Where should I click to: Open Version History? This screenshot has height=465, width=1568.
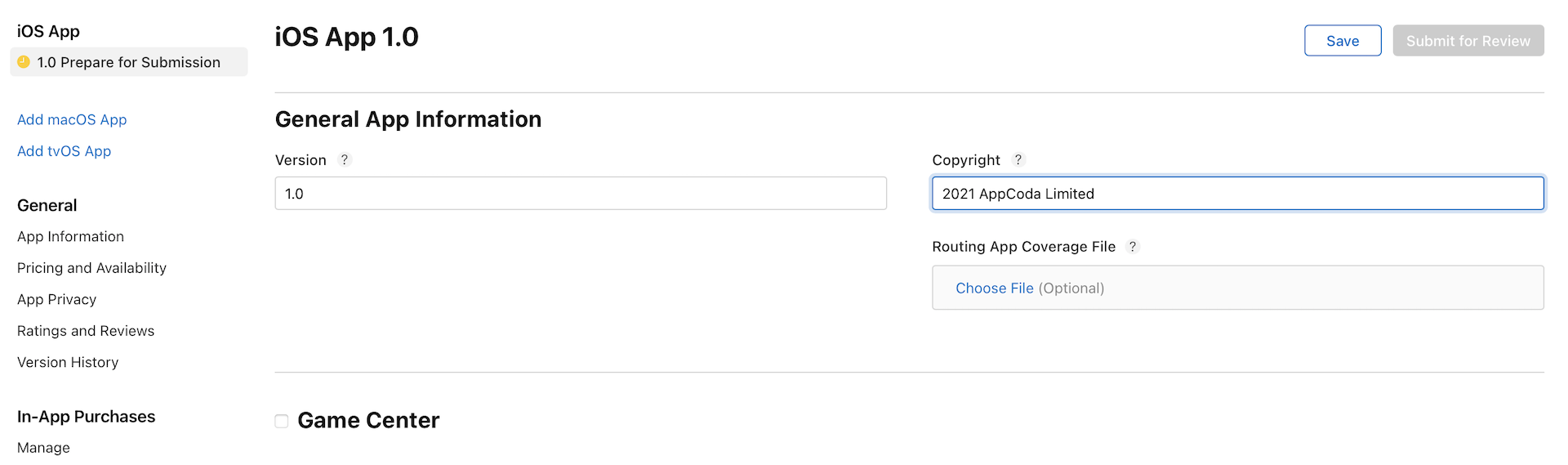tap(68, 363)
